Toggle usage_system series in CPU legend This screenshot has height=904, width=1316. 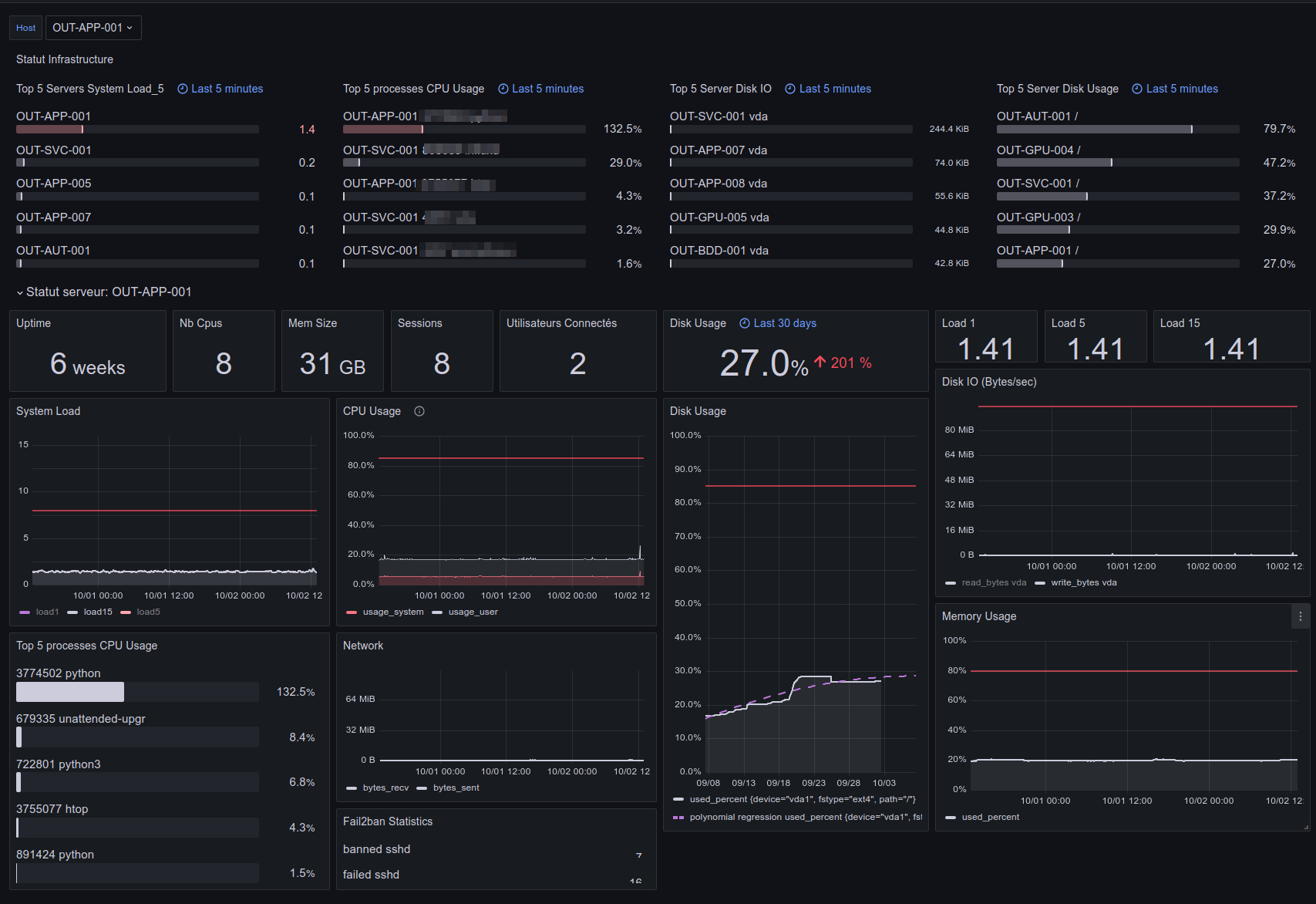point(385,612)
